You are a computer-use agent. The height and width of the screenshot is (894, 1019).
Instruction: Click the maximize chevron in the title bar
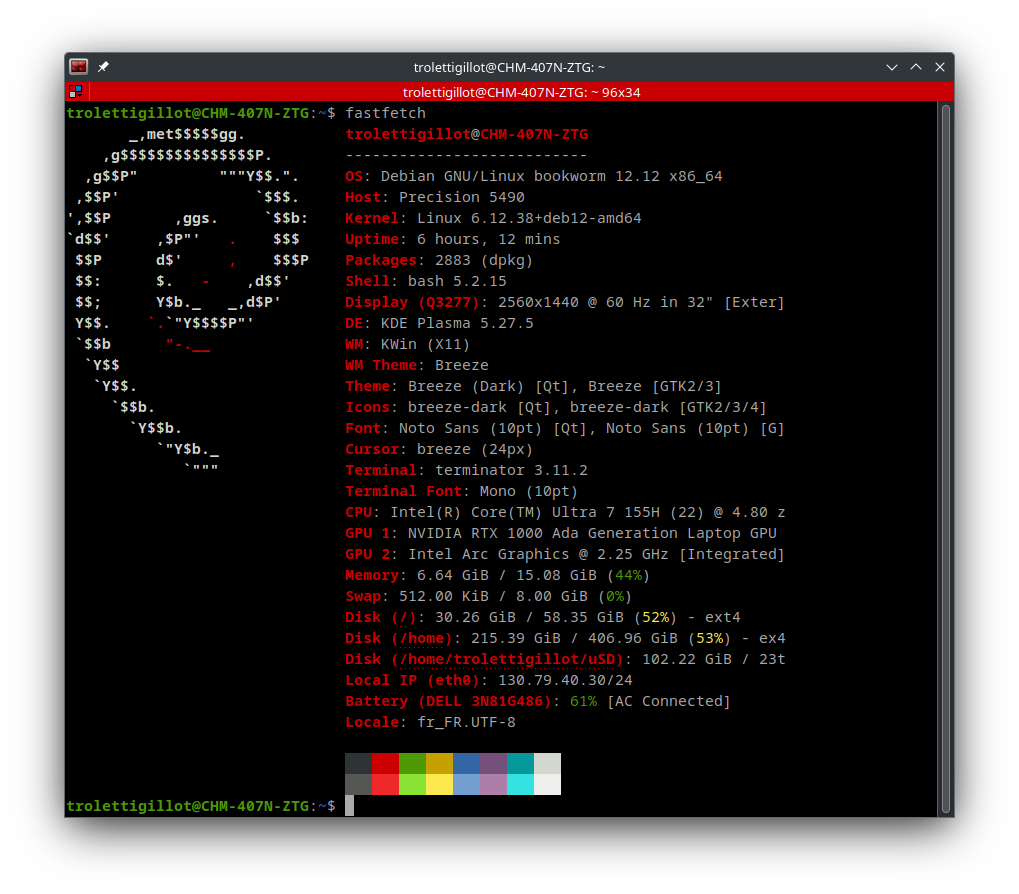click(916, 67)
